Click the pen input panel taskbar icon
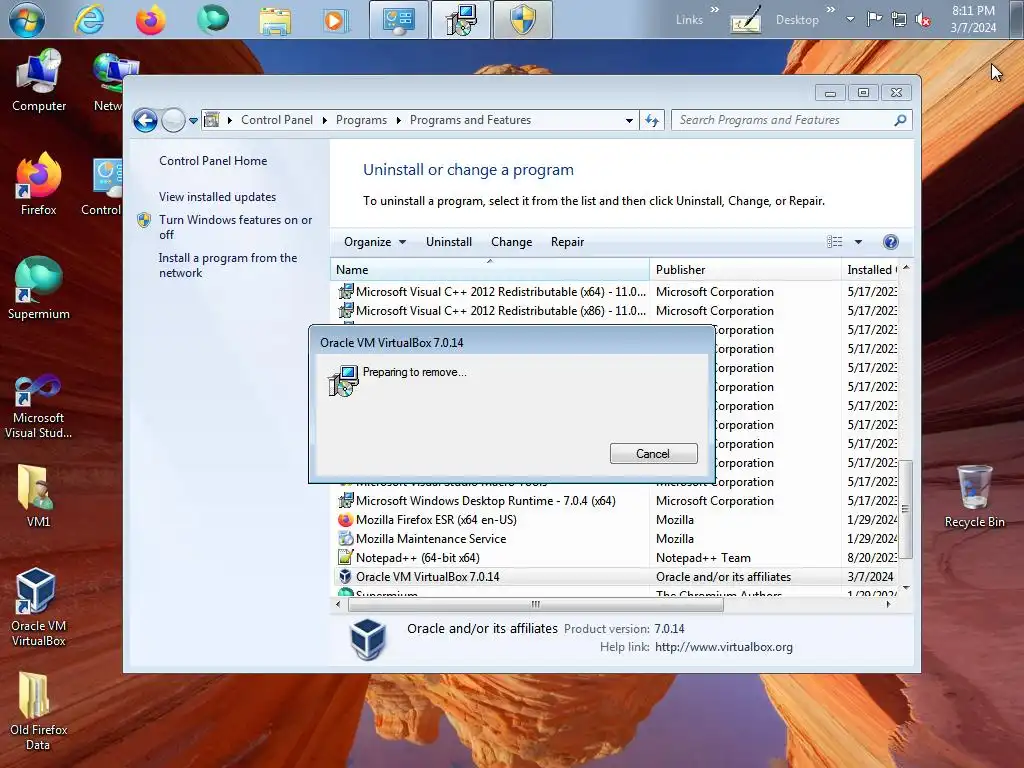This screenshot has height=768, width=1024. point(745,20)
